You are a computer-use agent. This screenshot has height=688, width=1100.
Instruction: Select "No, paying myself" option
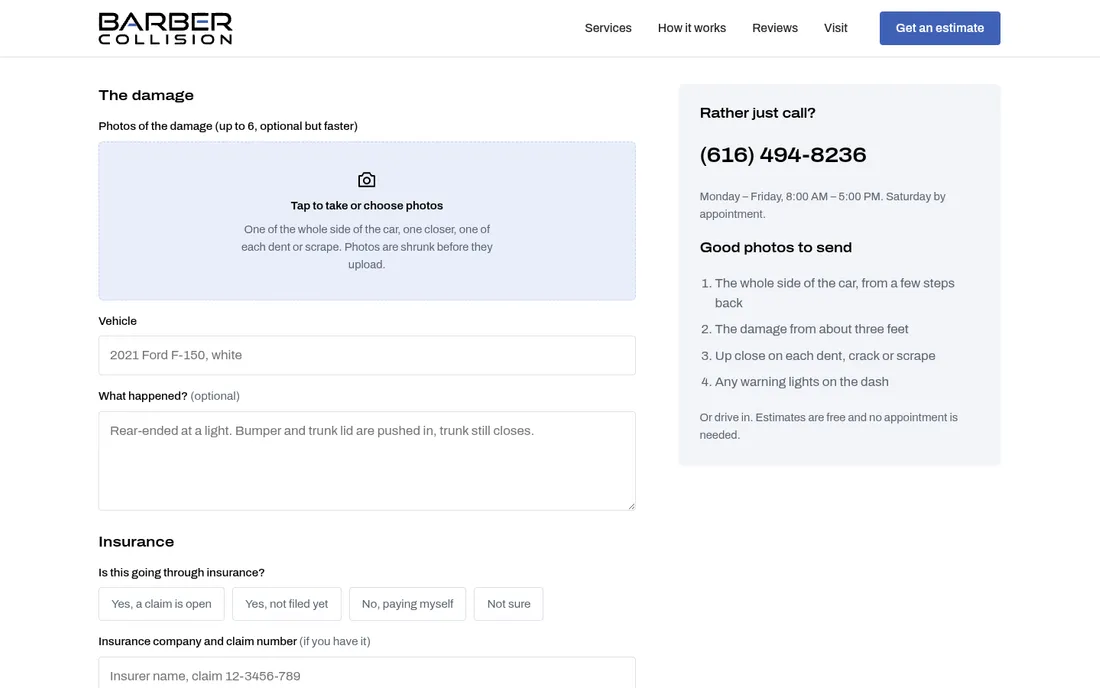pyautogui.click(x=408, y=604)
